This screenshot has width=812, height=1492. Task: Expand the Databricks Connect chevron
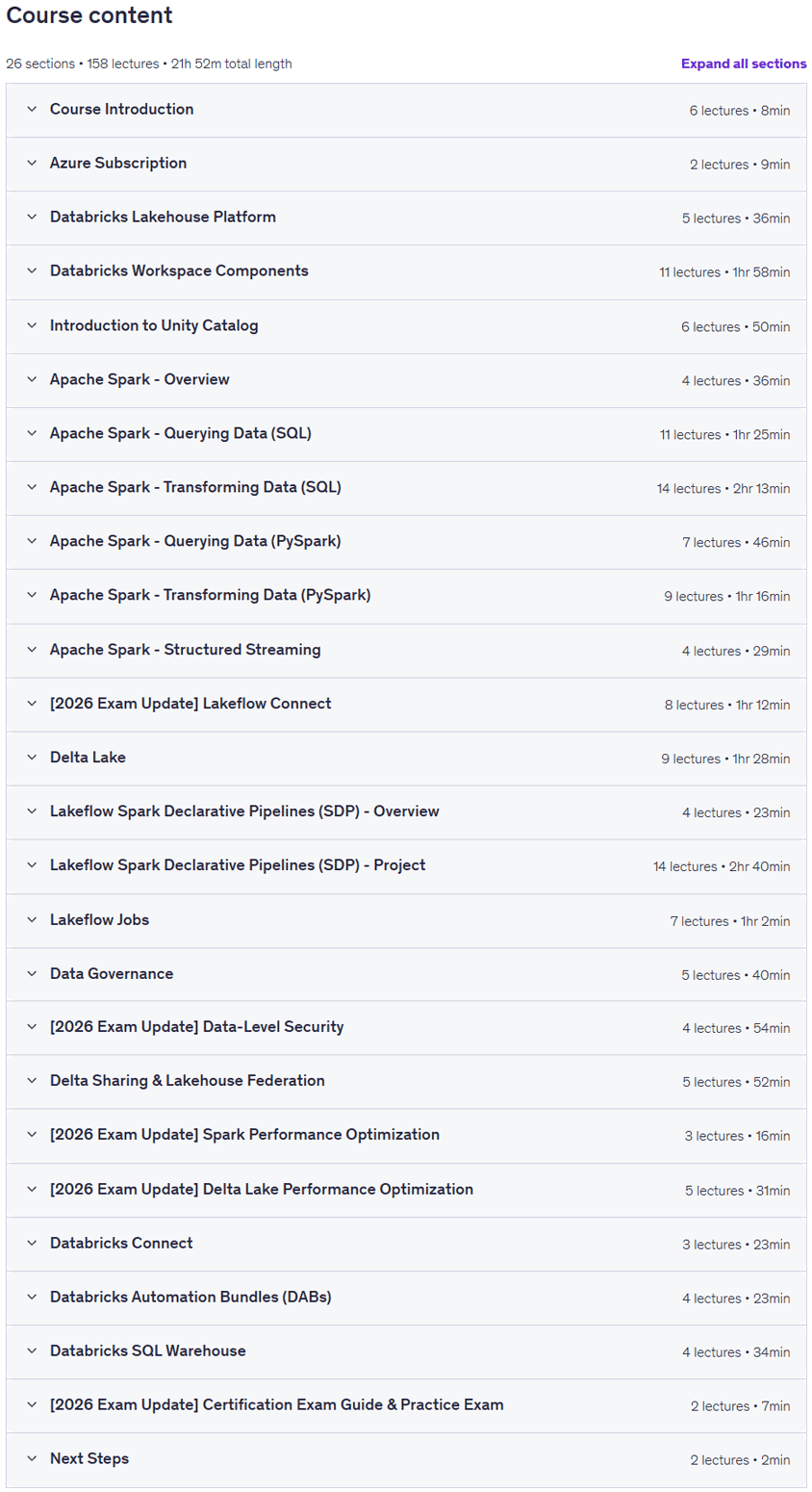click(x=32, y=1245)
